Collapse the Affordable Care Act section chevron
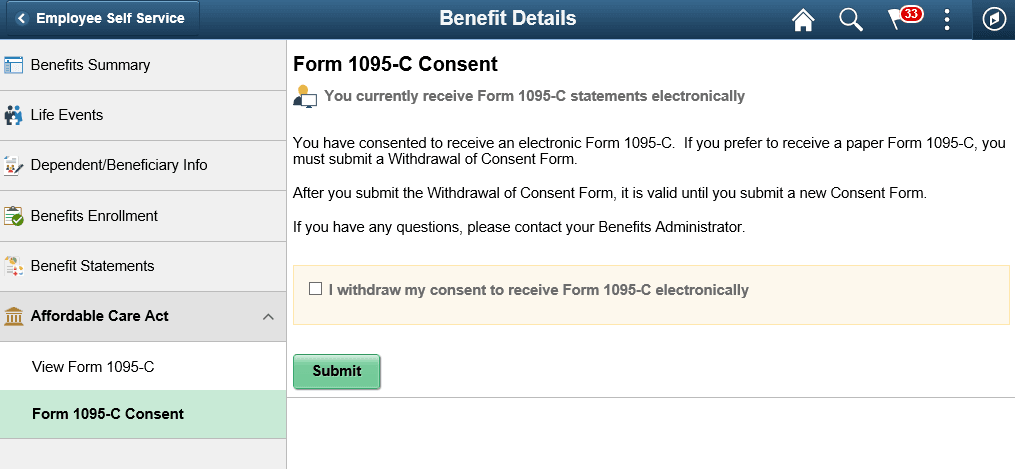Image resolution: width=1015 pixels, height=469 pixels. [268, 317]
